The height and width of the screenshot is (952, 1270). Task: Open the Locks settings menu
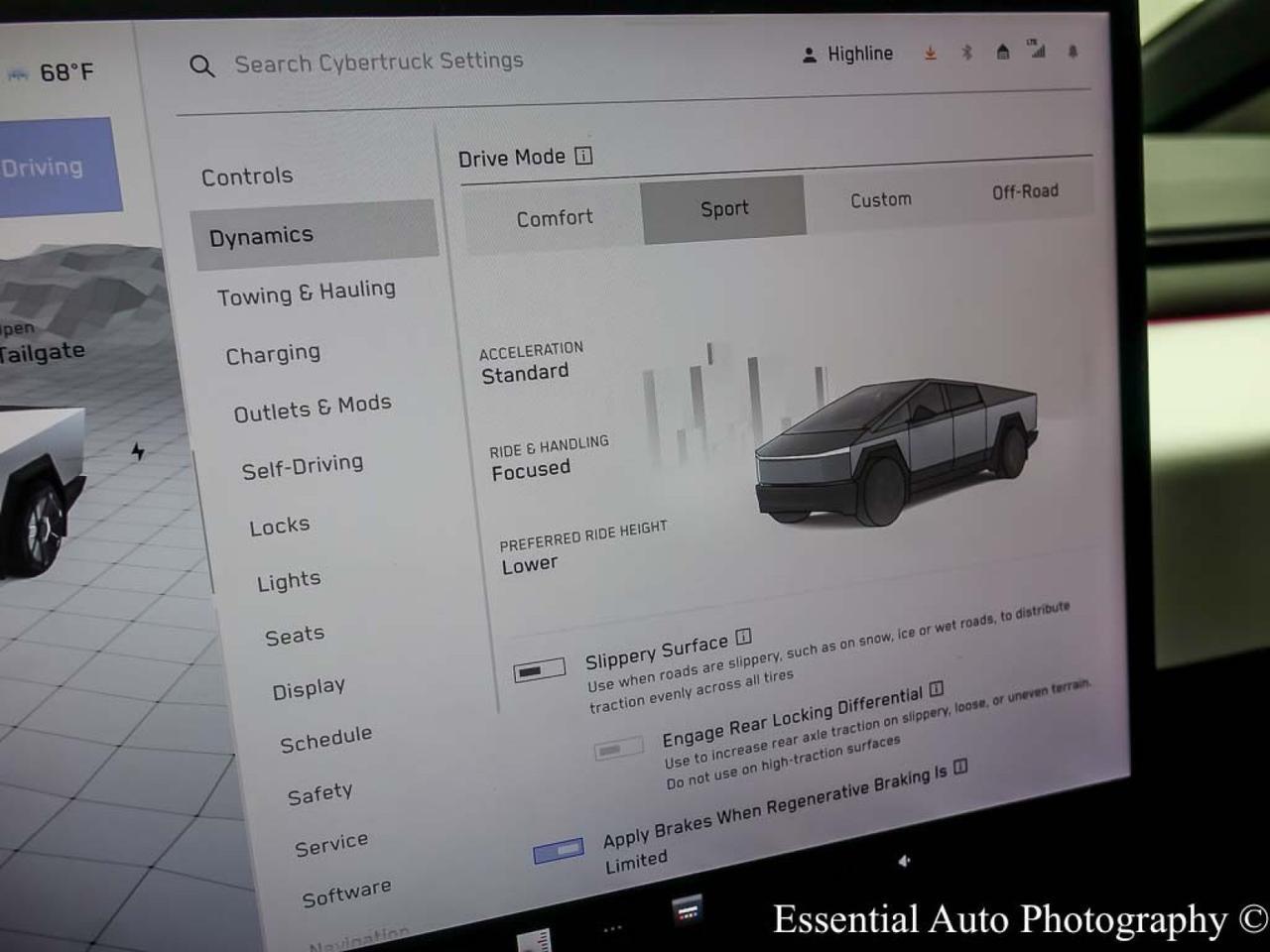[279, 526]
